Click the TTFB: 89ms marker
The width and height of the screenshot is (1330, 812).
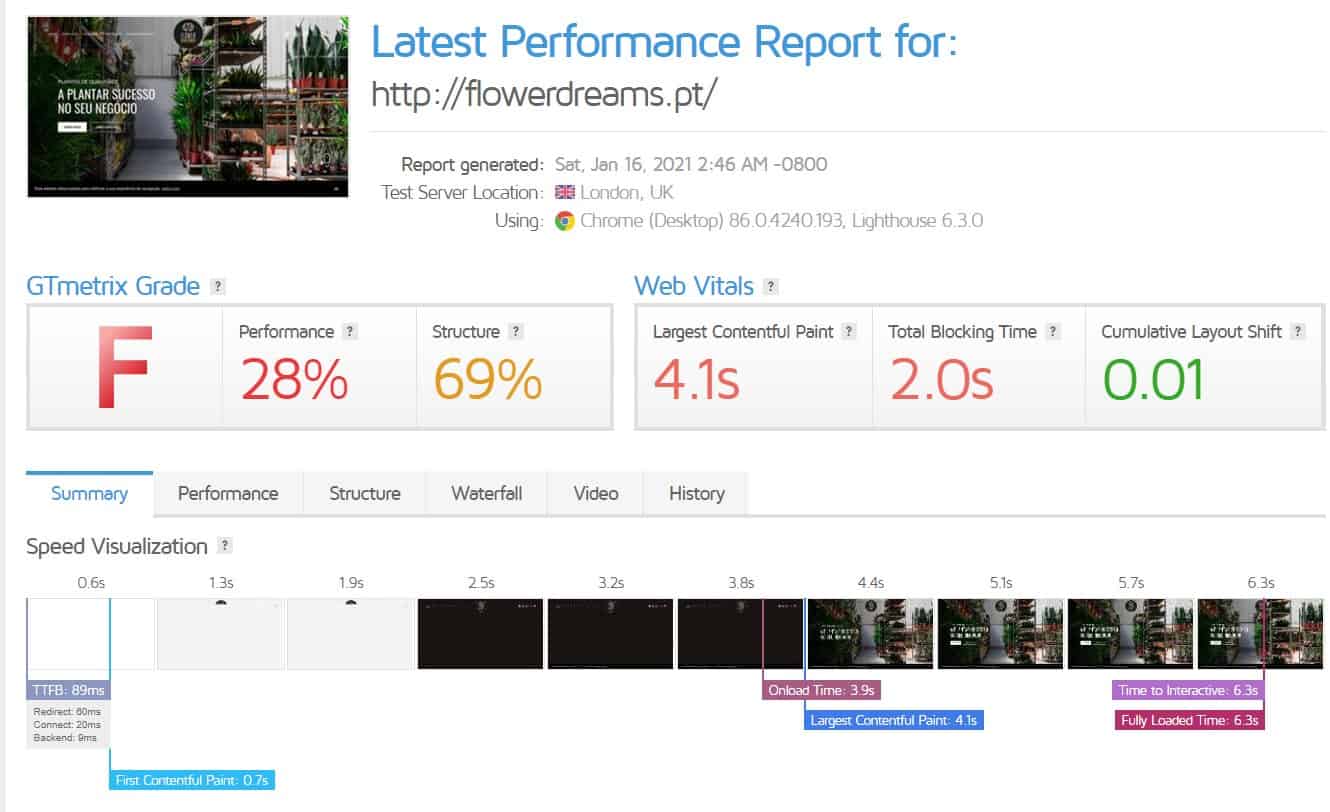tap(69, 690)
